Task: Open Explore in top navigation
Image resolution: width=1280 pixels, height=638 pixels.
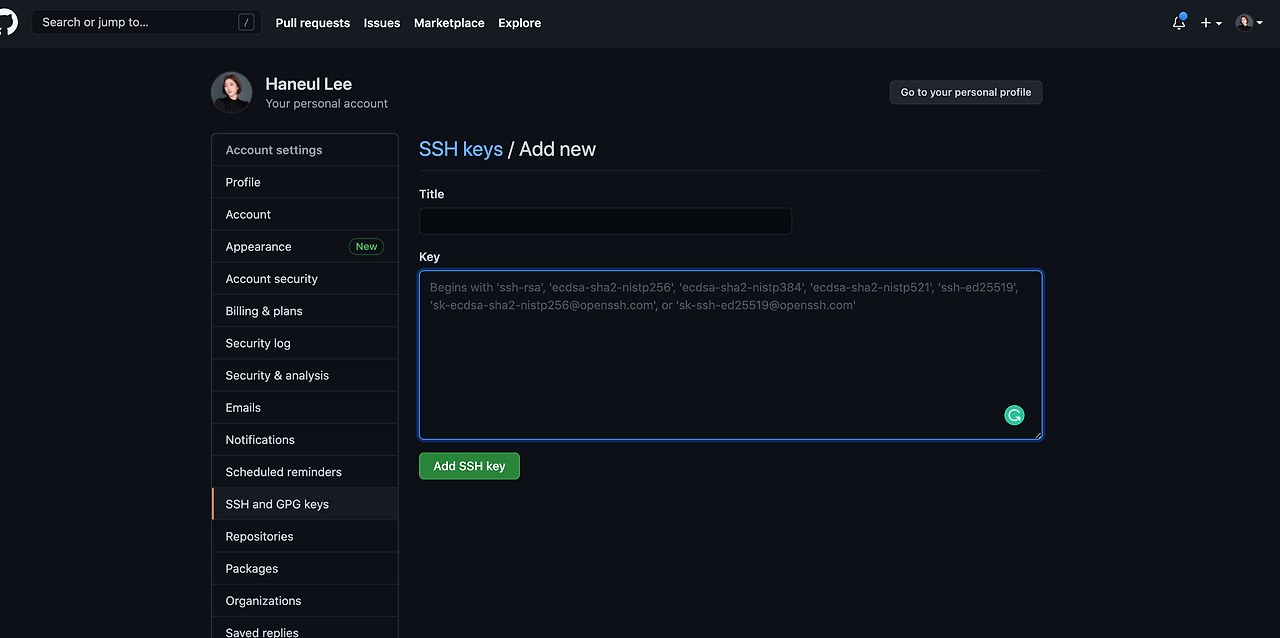Action: click(520, 23)
